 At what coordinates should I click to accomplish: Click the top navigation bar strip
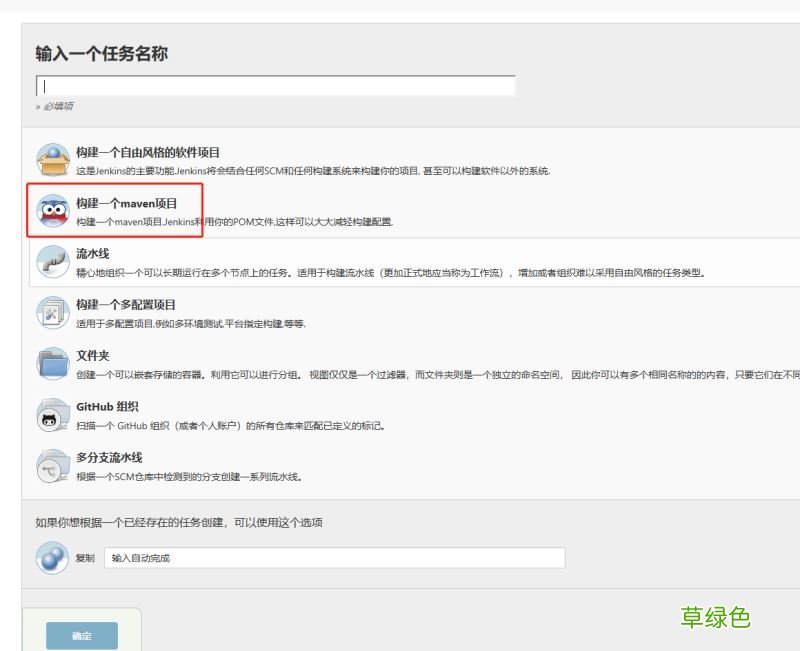click(x=400, y=6)
